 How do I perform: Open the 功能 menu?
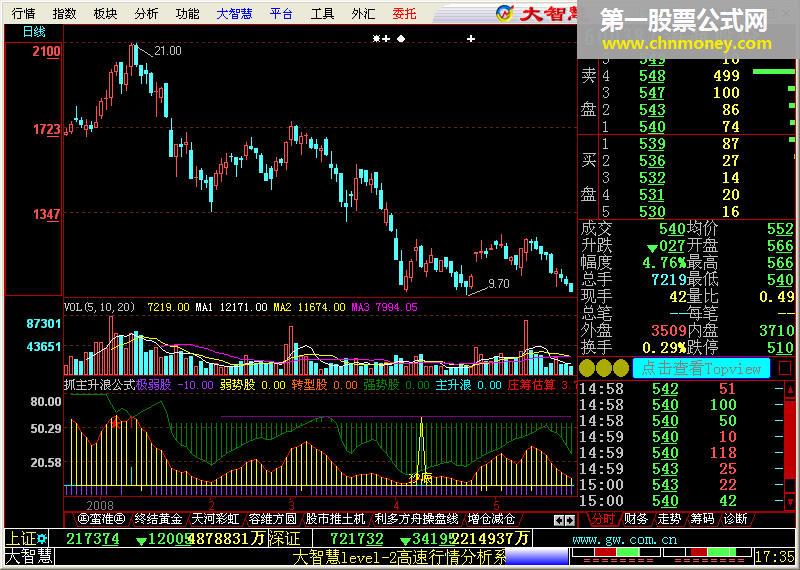click(187, 14)
